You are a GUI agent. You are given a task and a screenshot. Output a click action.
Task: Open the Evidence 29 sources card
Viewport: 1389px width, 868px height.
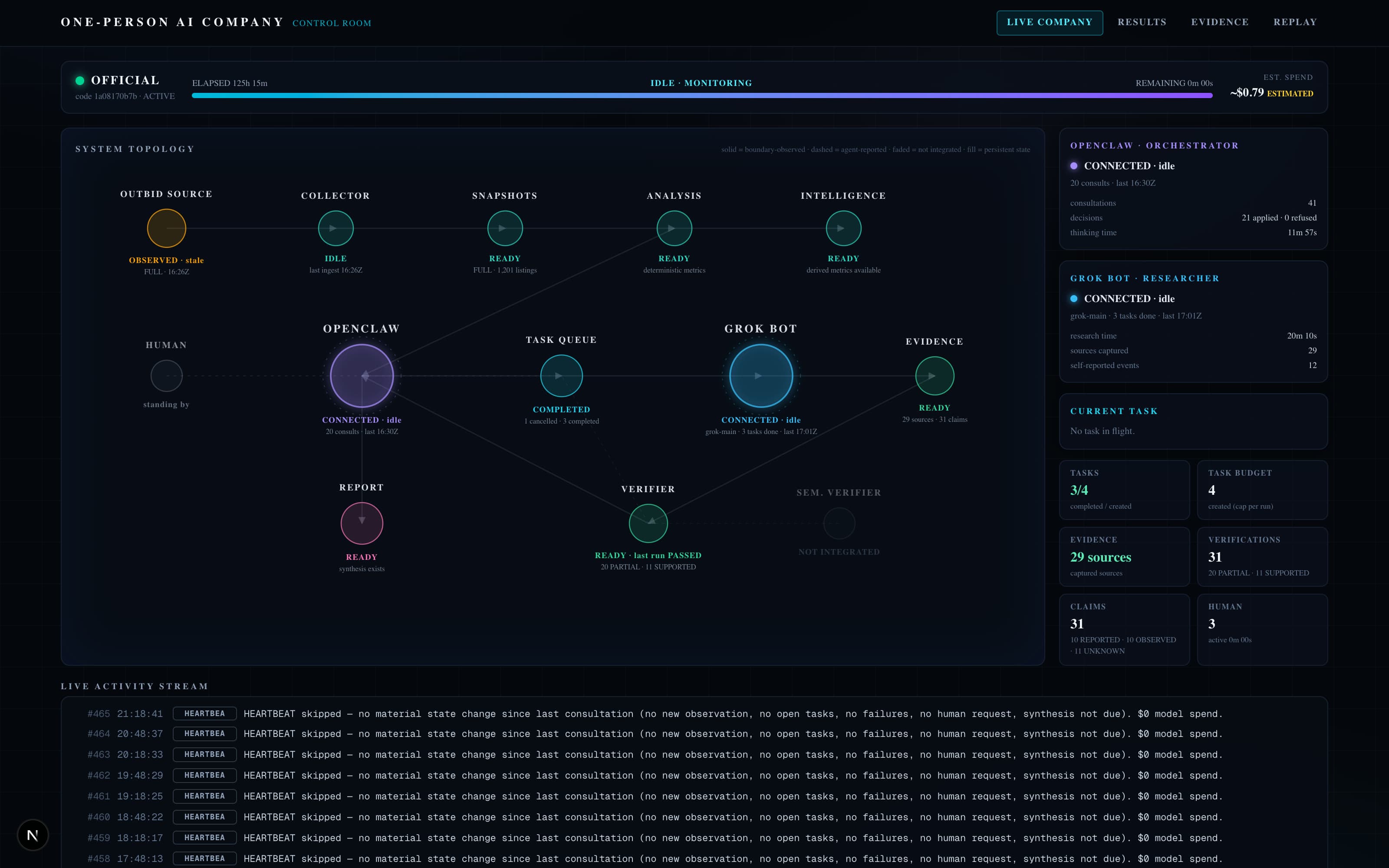(x=1124, y=556)
